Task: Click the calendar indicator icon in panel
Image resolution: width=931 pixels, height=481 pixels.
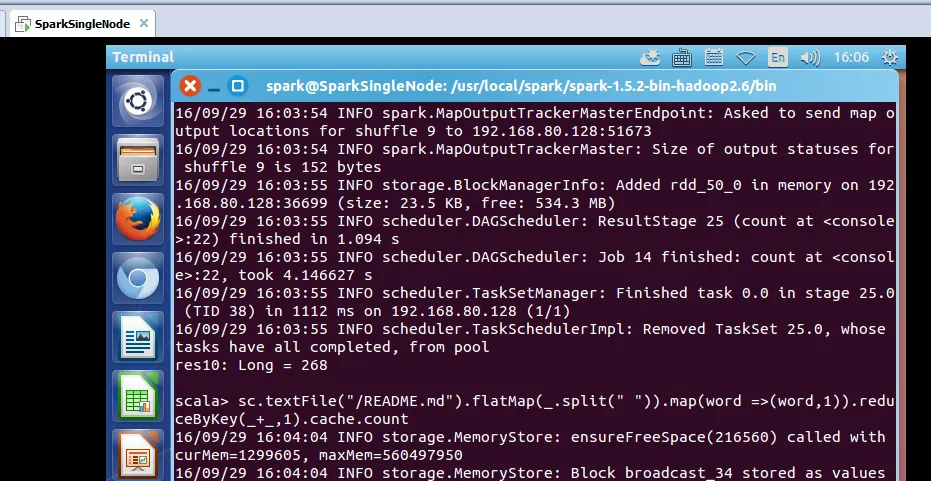Action: [714, 58]
